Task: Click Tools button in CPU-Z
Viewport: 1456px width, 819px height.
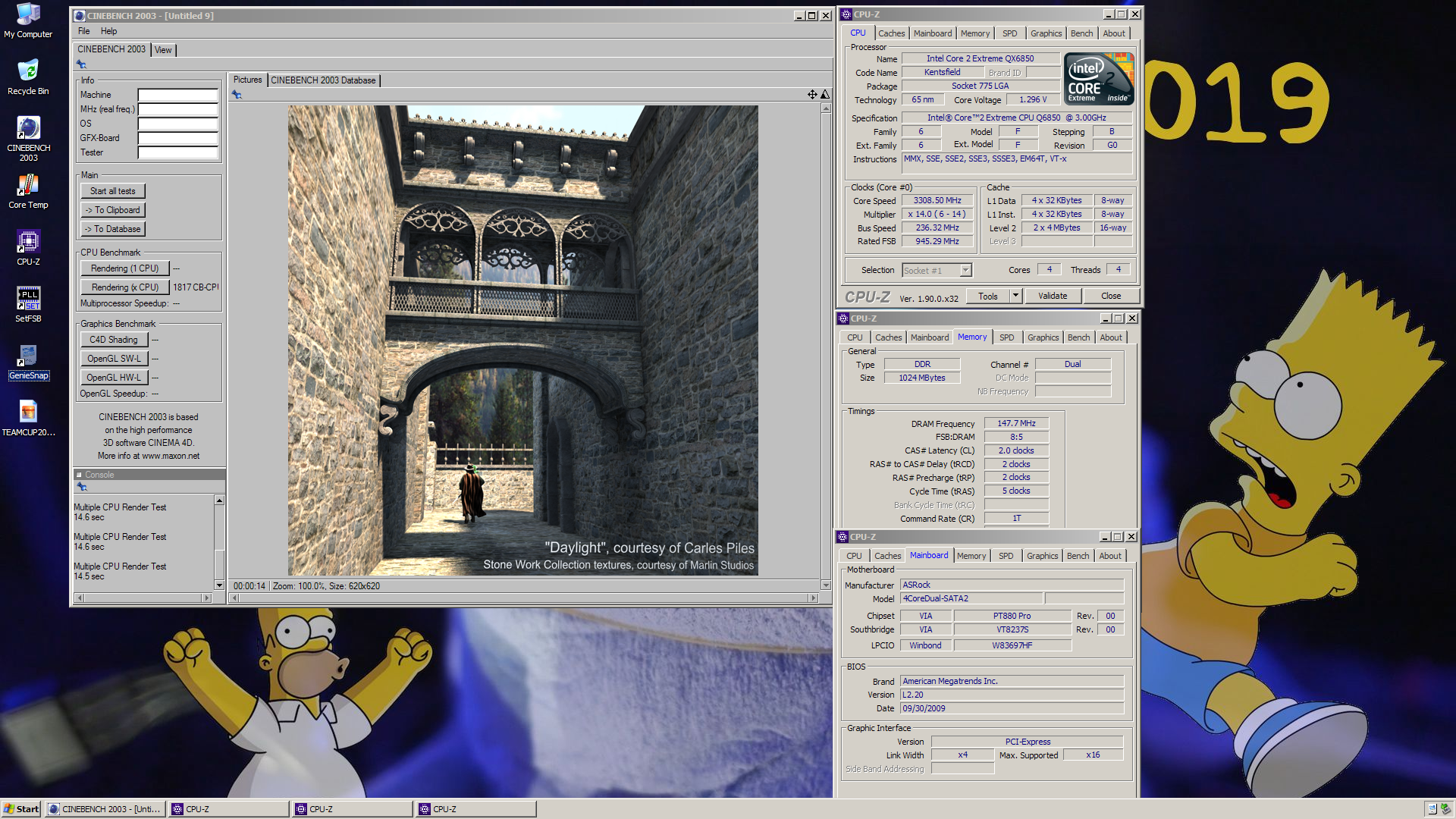Action: tap(988, 297)
